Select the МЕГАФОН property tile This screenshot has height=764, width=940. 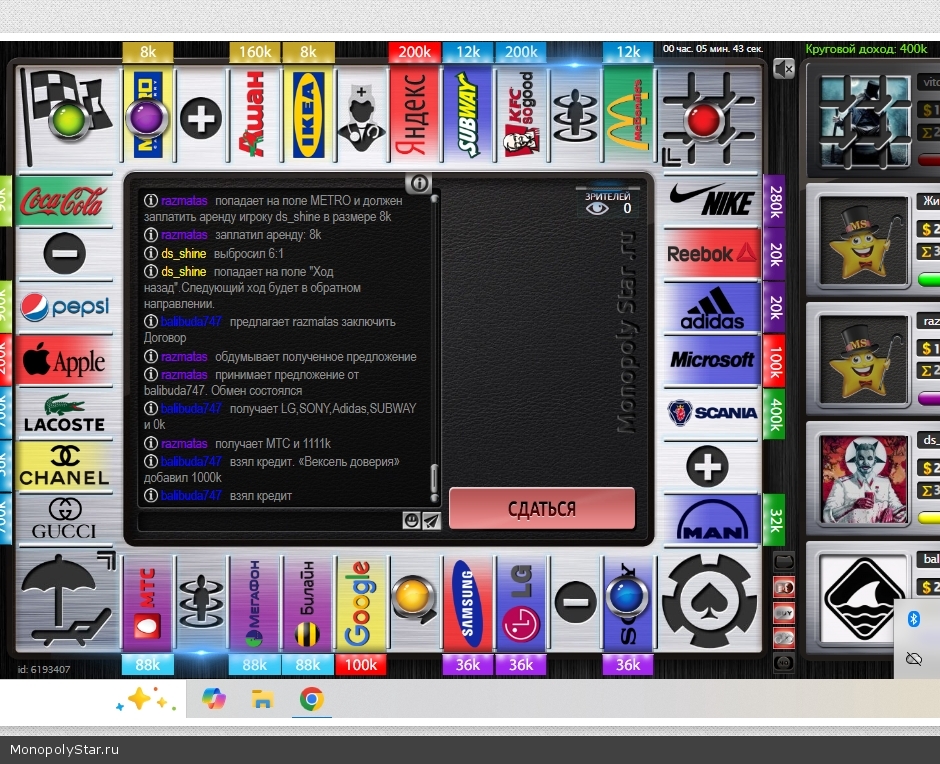pos(254,601)
